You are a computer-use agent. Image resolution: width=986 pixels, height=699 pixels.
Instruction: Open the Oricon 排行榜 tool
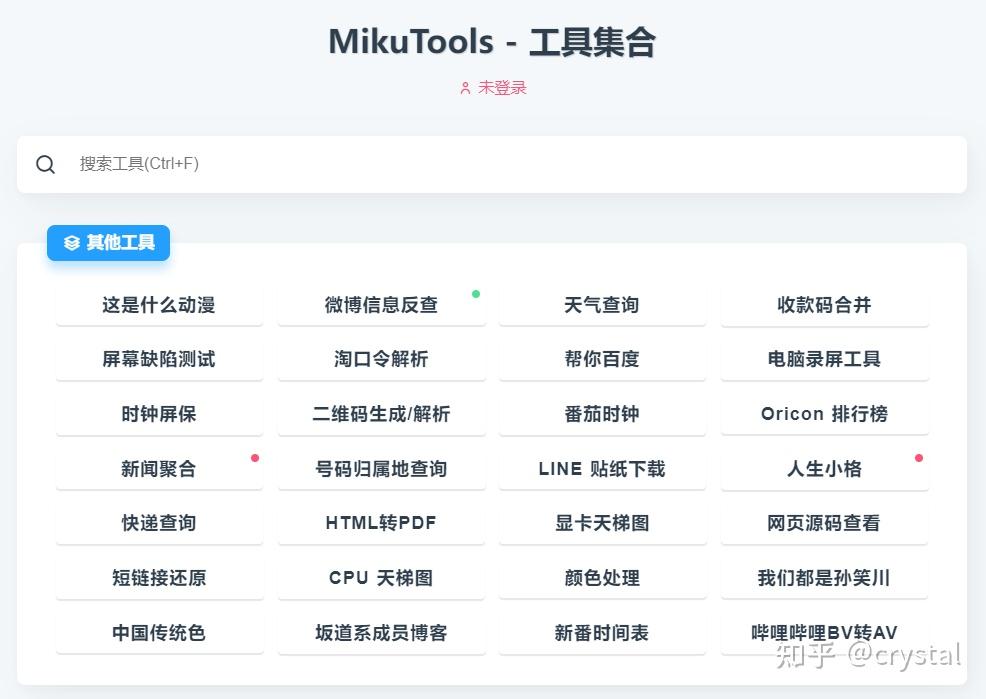[x=825, y=413]
